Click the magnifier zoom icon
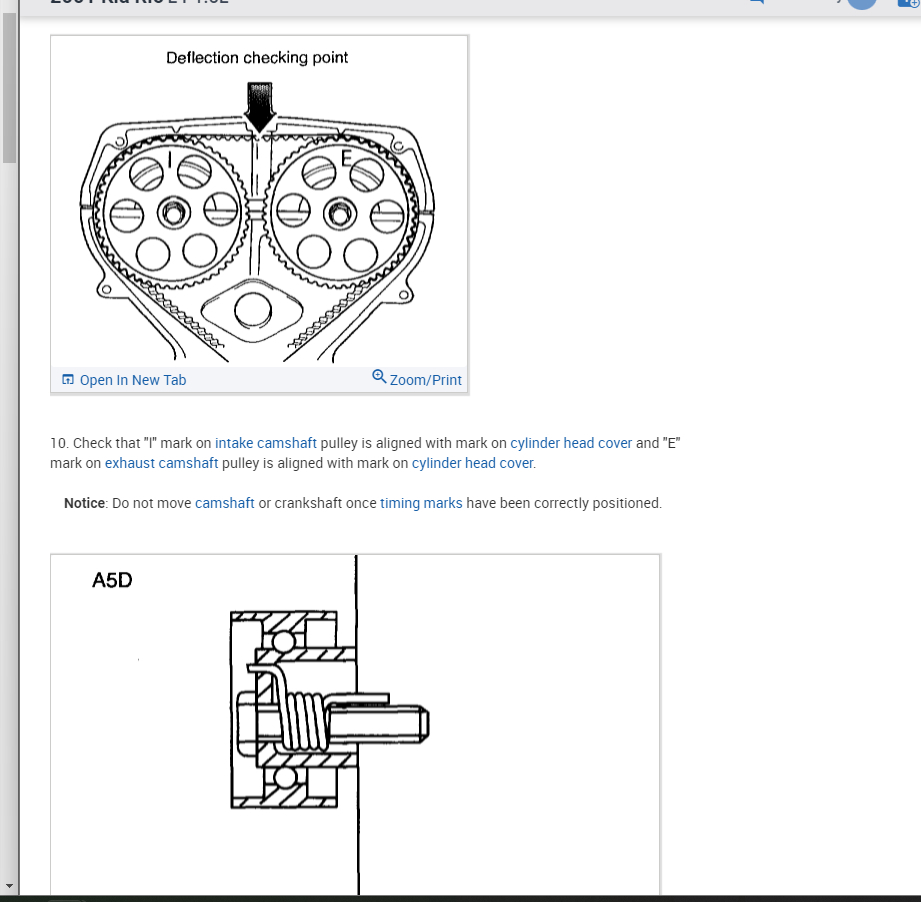This screenshot has width=921, height=902. coord(379,376)
